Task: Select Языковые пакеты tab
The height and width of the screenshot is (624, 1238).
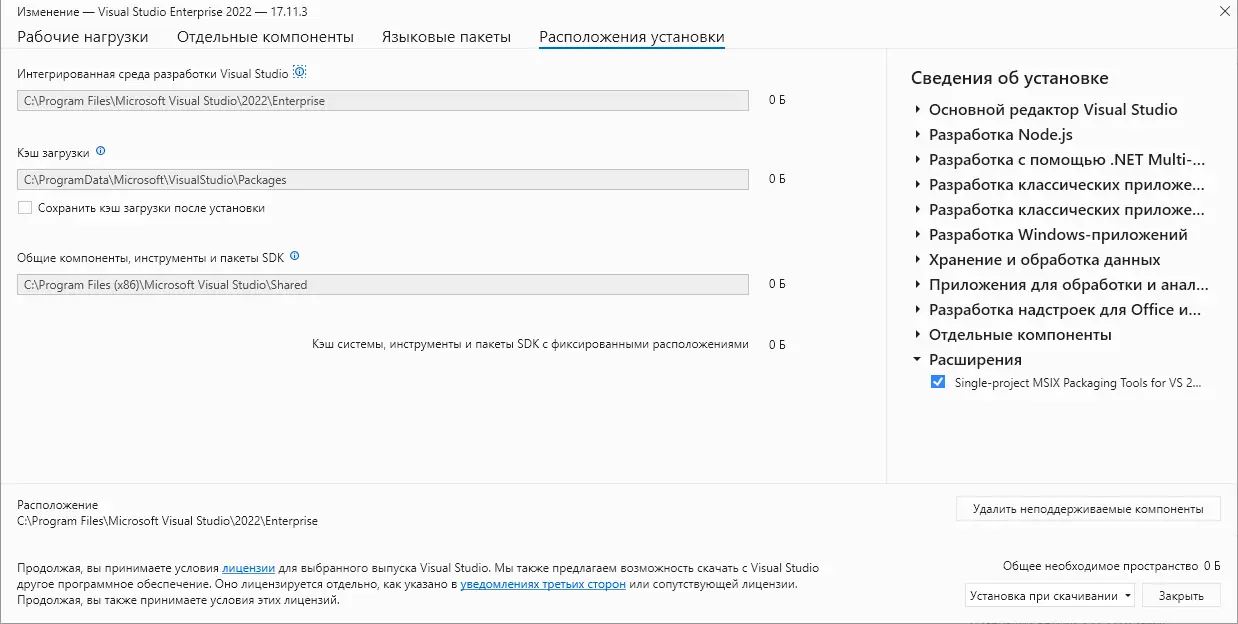Action: 446,37
